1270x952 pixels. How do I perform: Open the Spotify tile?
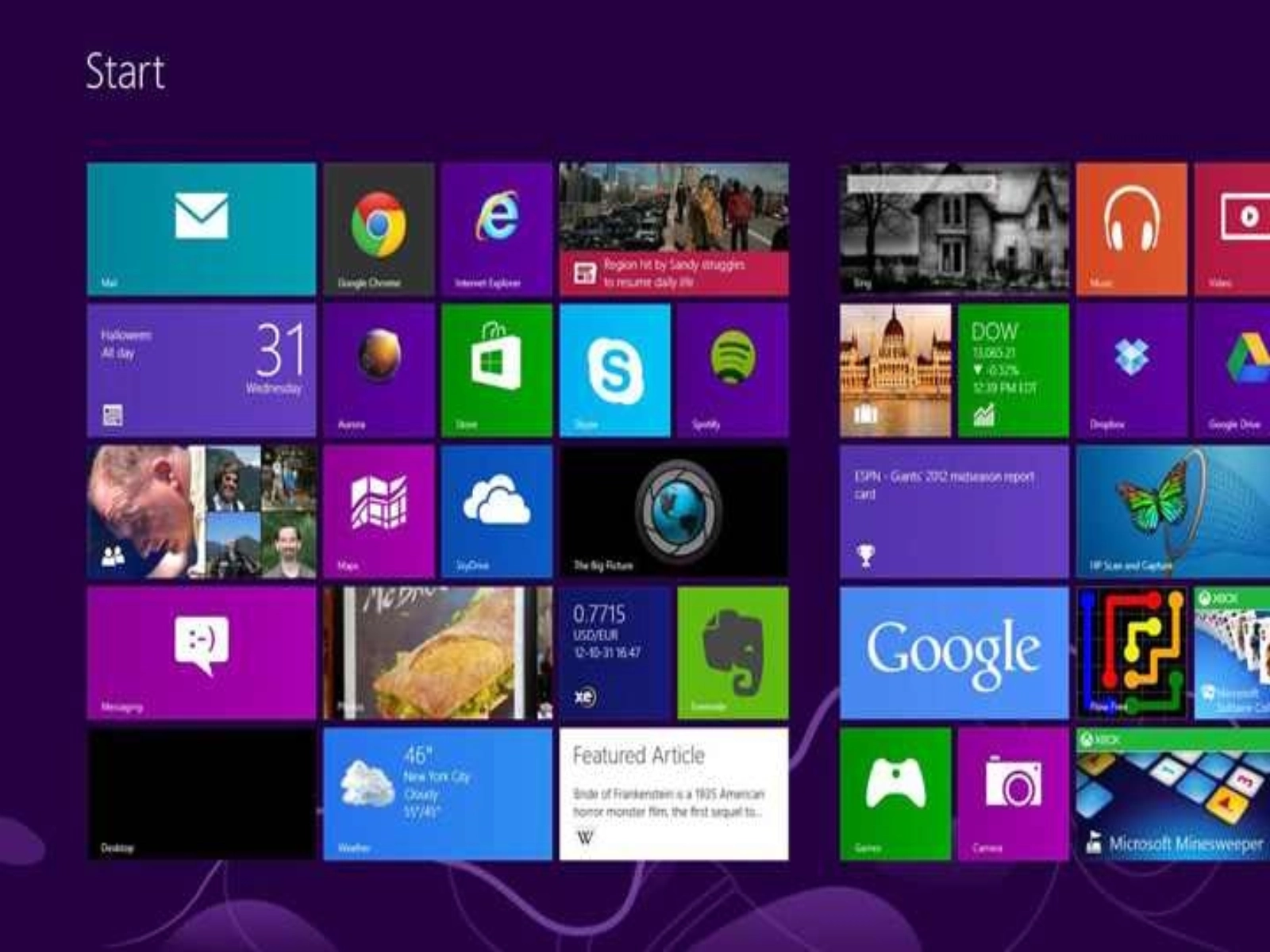coord(732,370)
